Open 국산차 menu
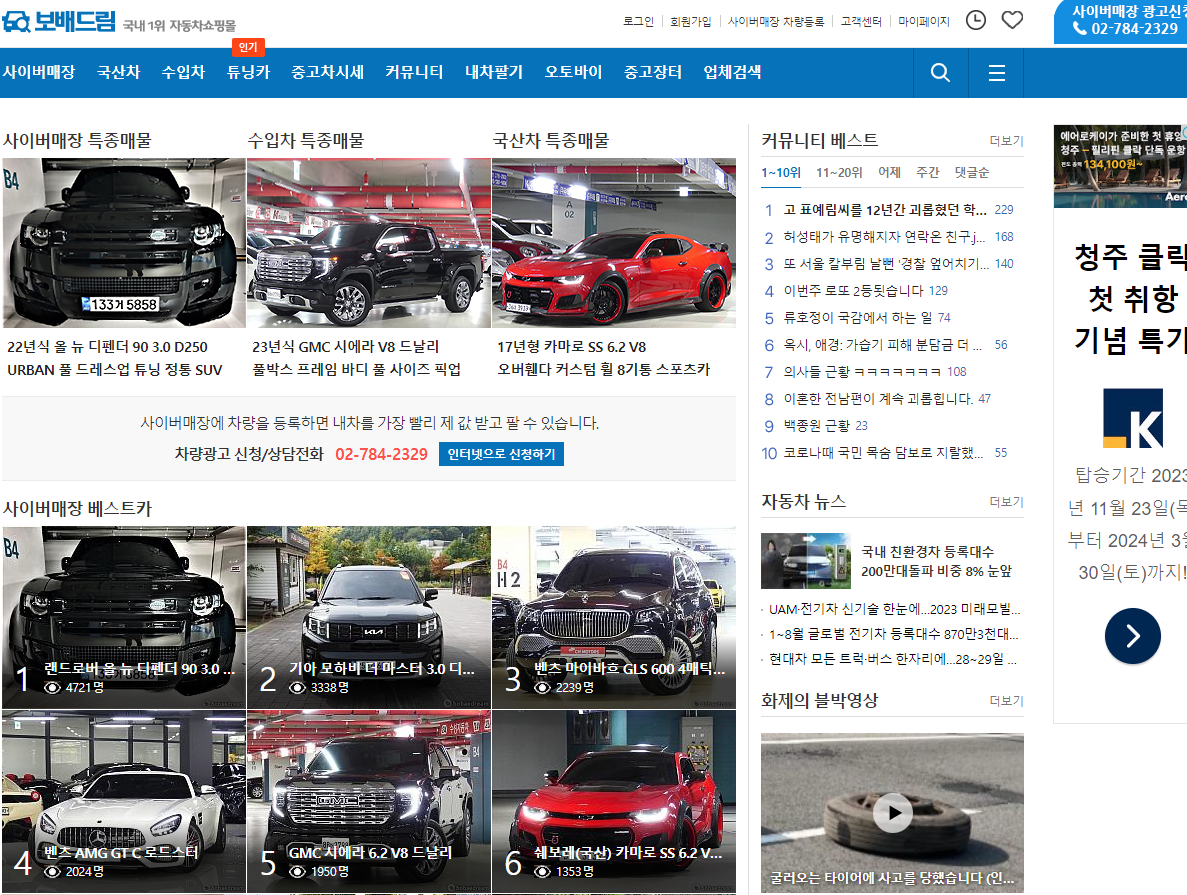The height and width of the screenshot is (895, 1187). [x=119, y=72]
